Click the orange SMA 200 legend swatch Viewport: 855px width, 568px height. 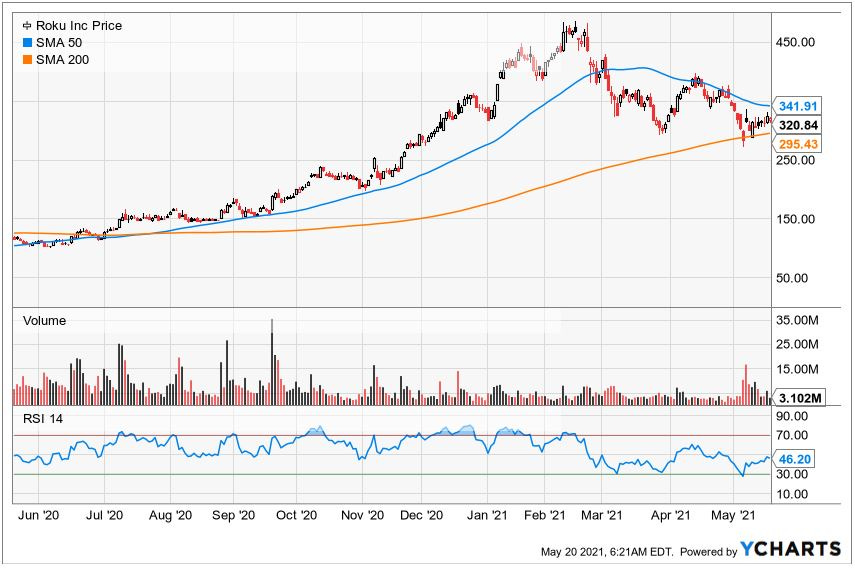pyautogui.click(x=27, y=60)
